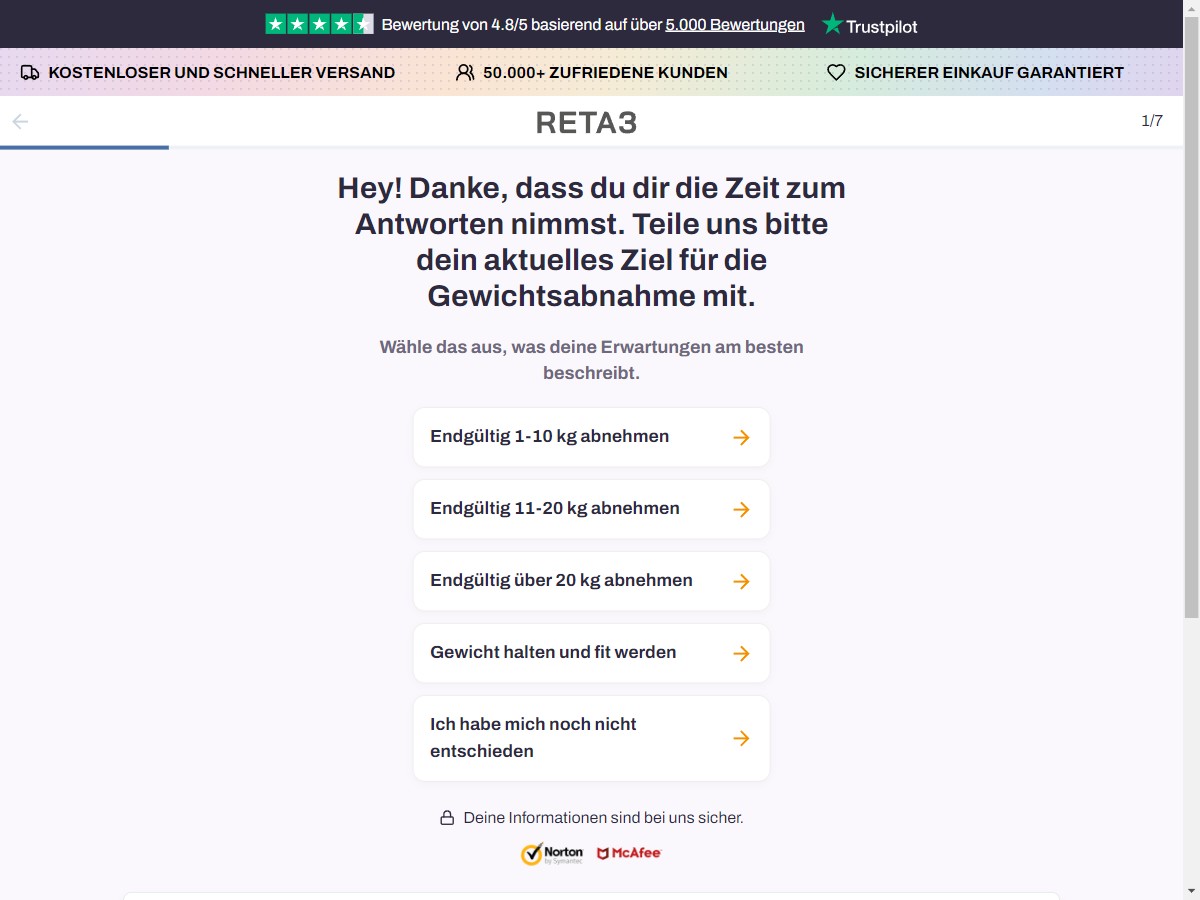The image size is (1200, 900).
Task: Click text KOSTENLOSER UND SCHNELLER VERSAND
Action: click(222, 73)
